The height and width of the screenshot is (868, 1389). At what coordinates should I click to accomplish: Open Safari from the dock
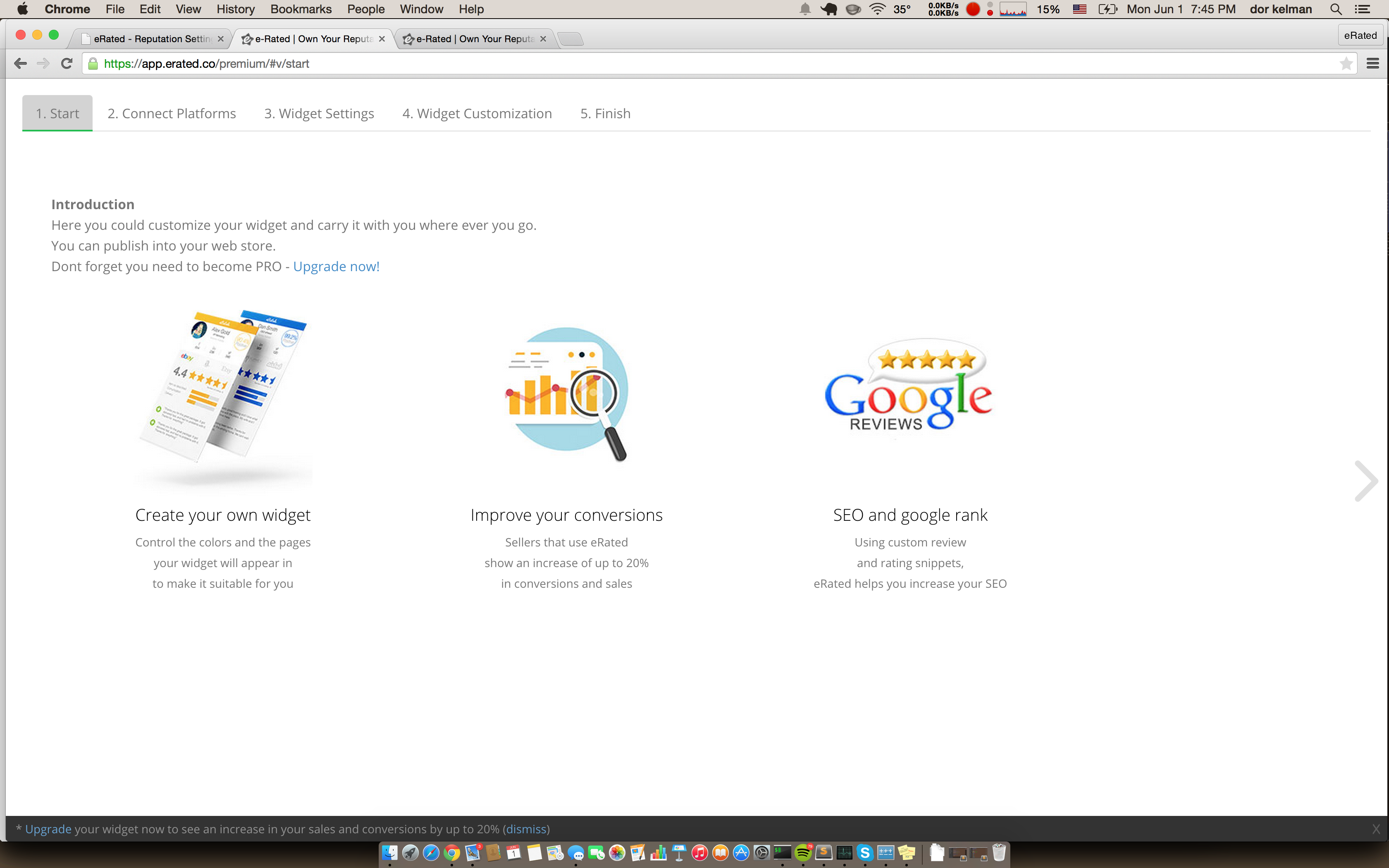click(431, 853)
